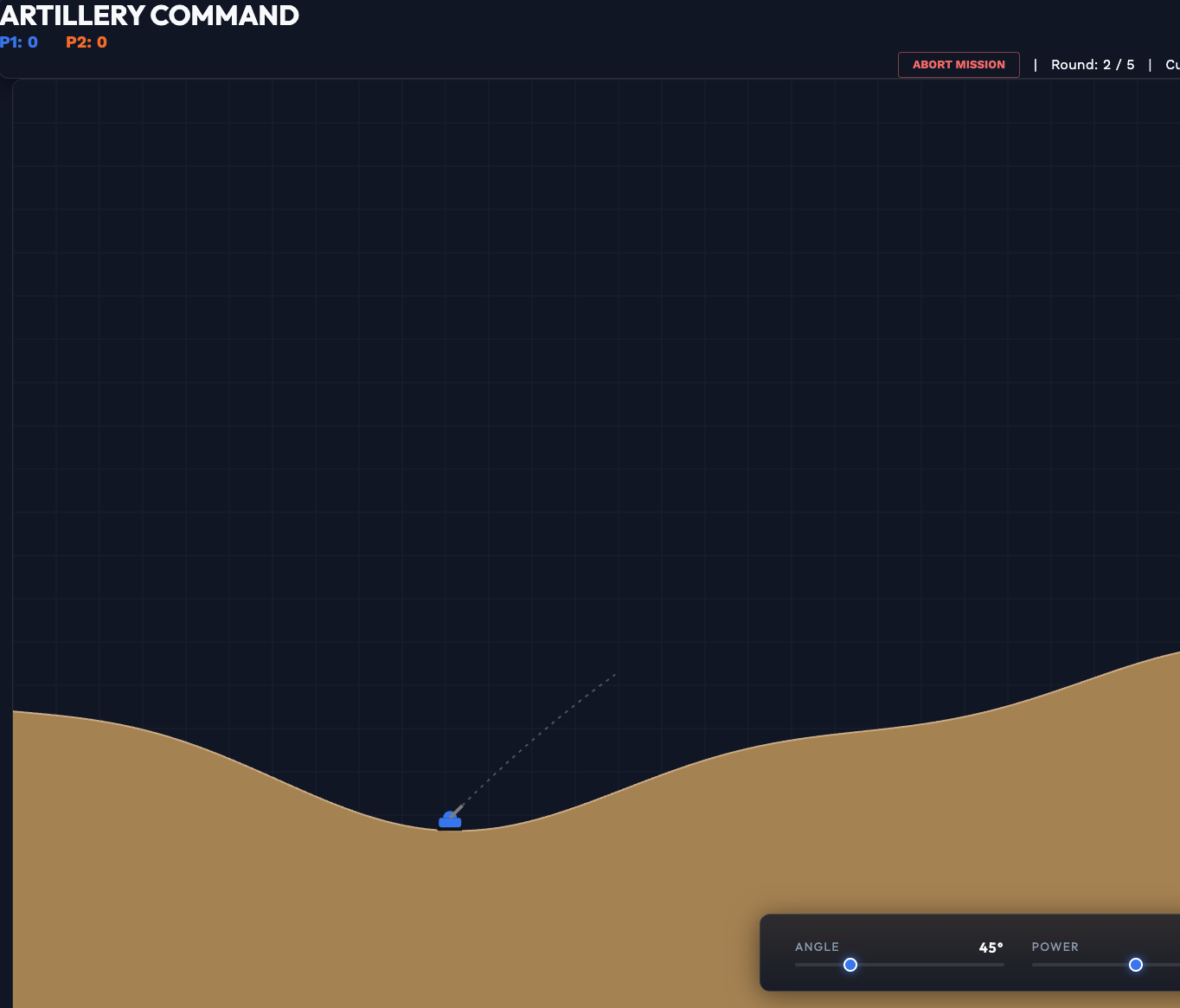
Task: Click the P1 score label
Action: pos(18,42)
